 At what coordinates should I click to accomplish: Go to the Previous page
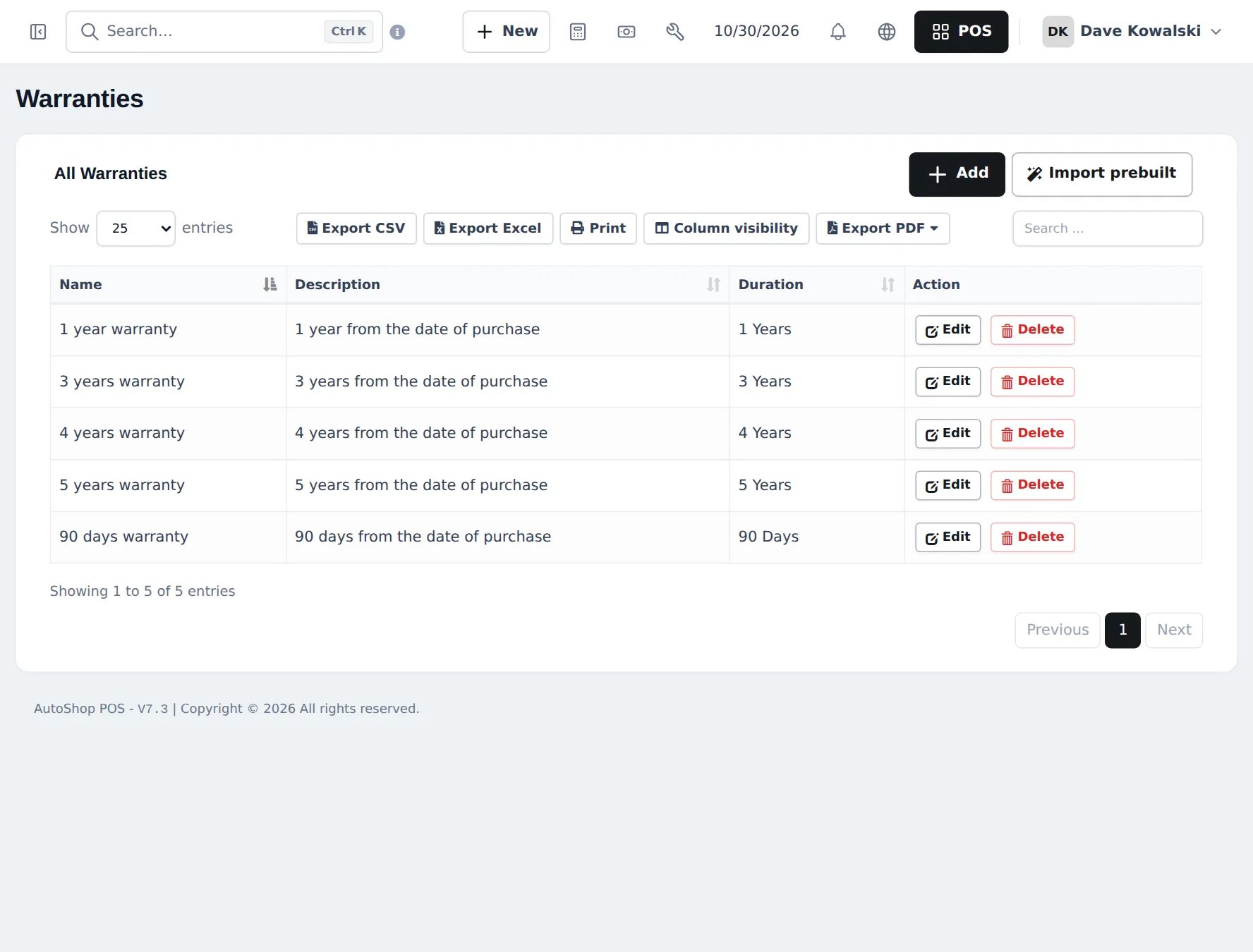[x=1058, y=630]
